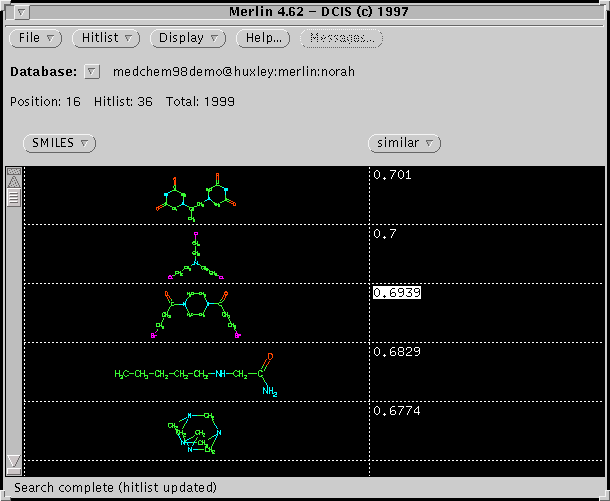This screenshot has height=501, width=610.
Task: Click the Help... button
Action: click(x=263, y=38)
